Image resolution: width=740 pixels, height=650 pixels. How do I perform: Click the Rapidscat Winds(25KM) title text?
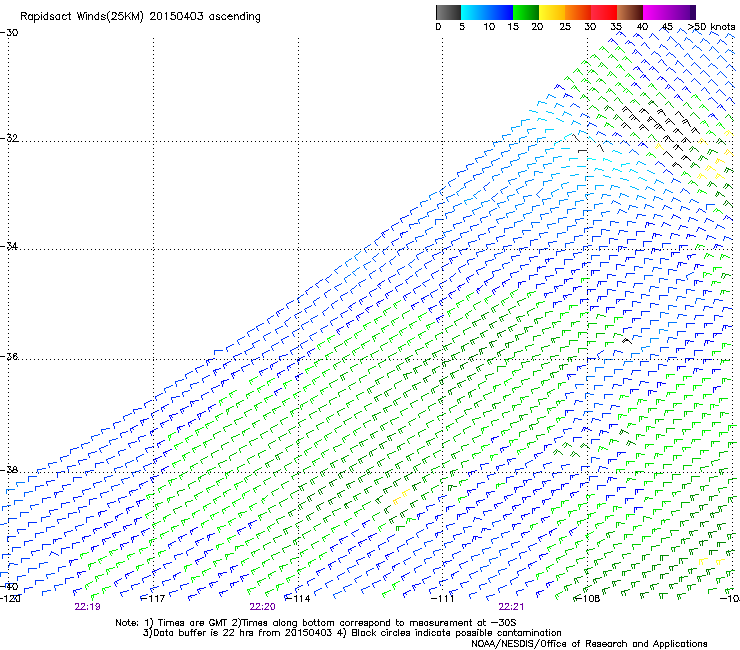pyautogui.click(x=140, y=17)
